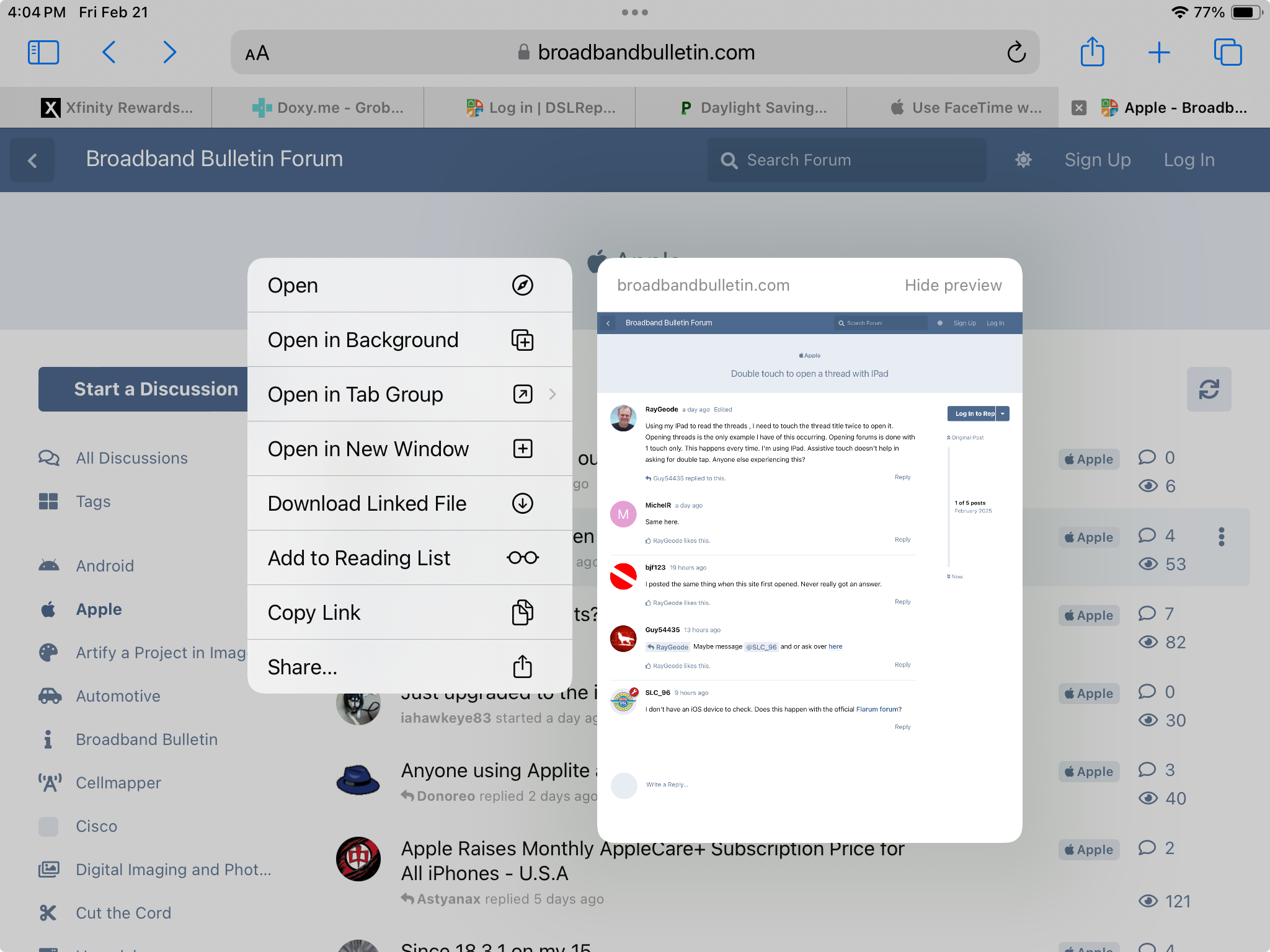Tap the avatar beside AppleCare+ discussion
Screen dimensions: 1270x952
(x=358, y=859)
